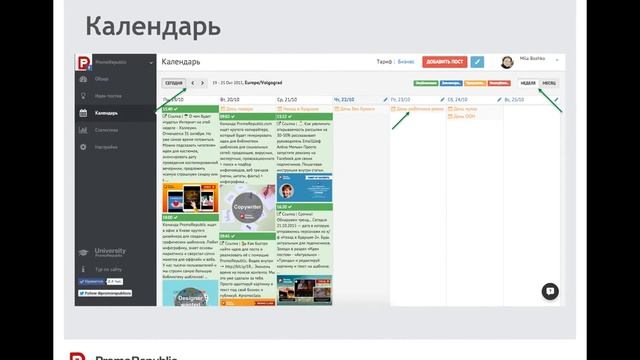640x360 pixels.
Task: Click pencil icon on Чт 22/10 column
Action: [385, 100]
